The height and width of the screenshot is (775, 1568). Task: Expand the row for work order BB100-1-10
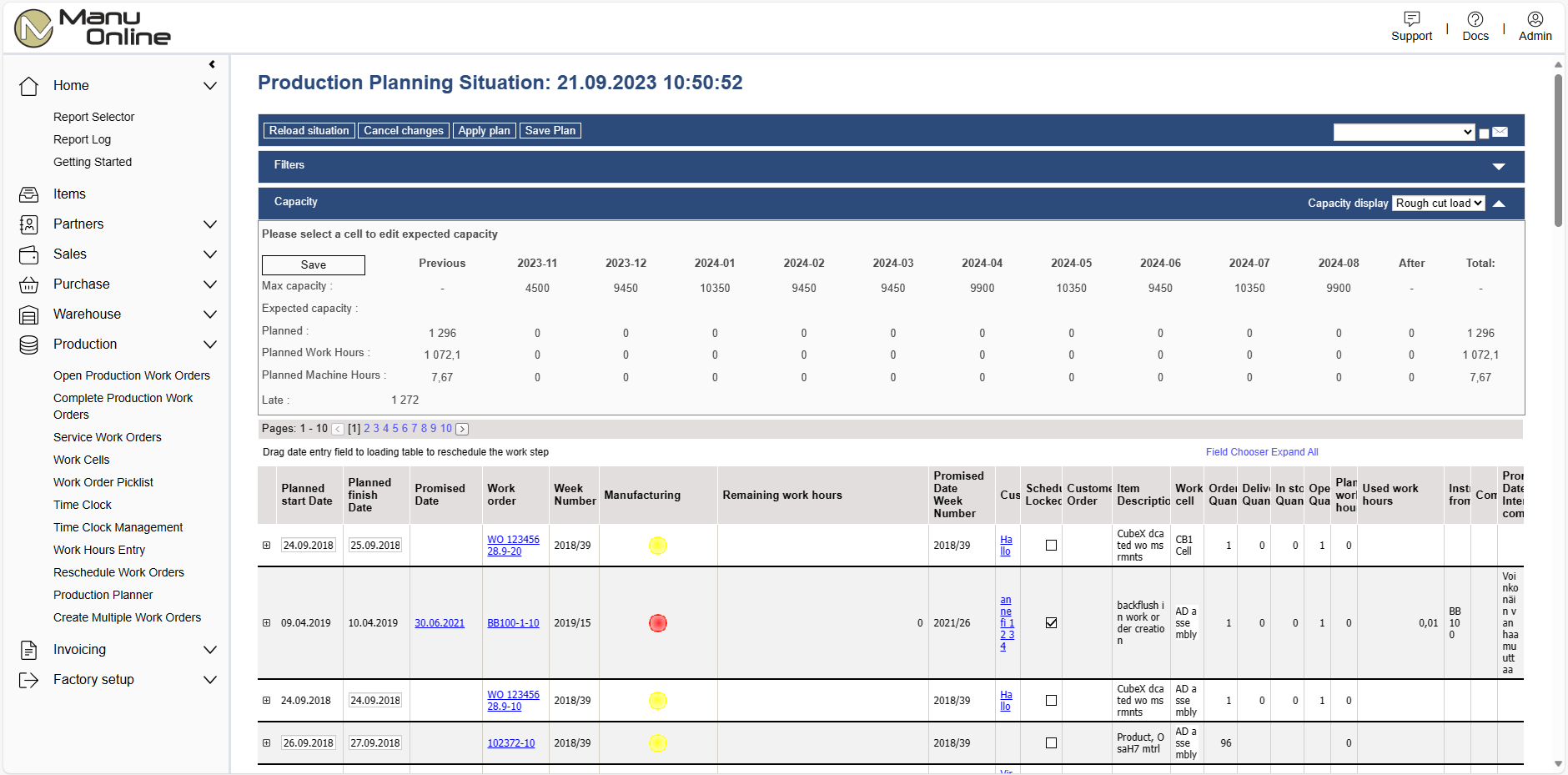pyautogui.click(x=267, y=623)
